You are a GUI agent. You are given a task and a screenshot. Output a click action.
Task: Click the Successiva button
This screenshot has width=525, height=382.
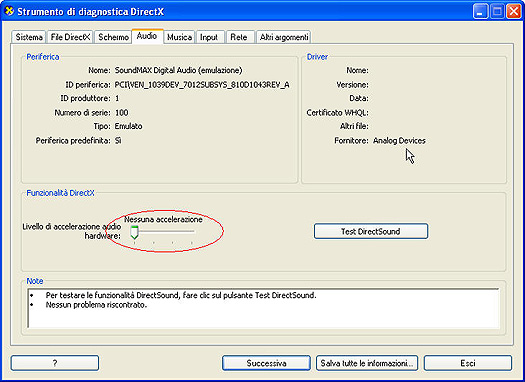[266, 363]
